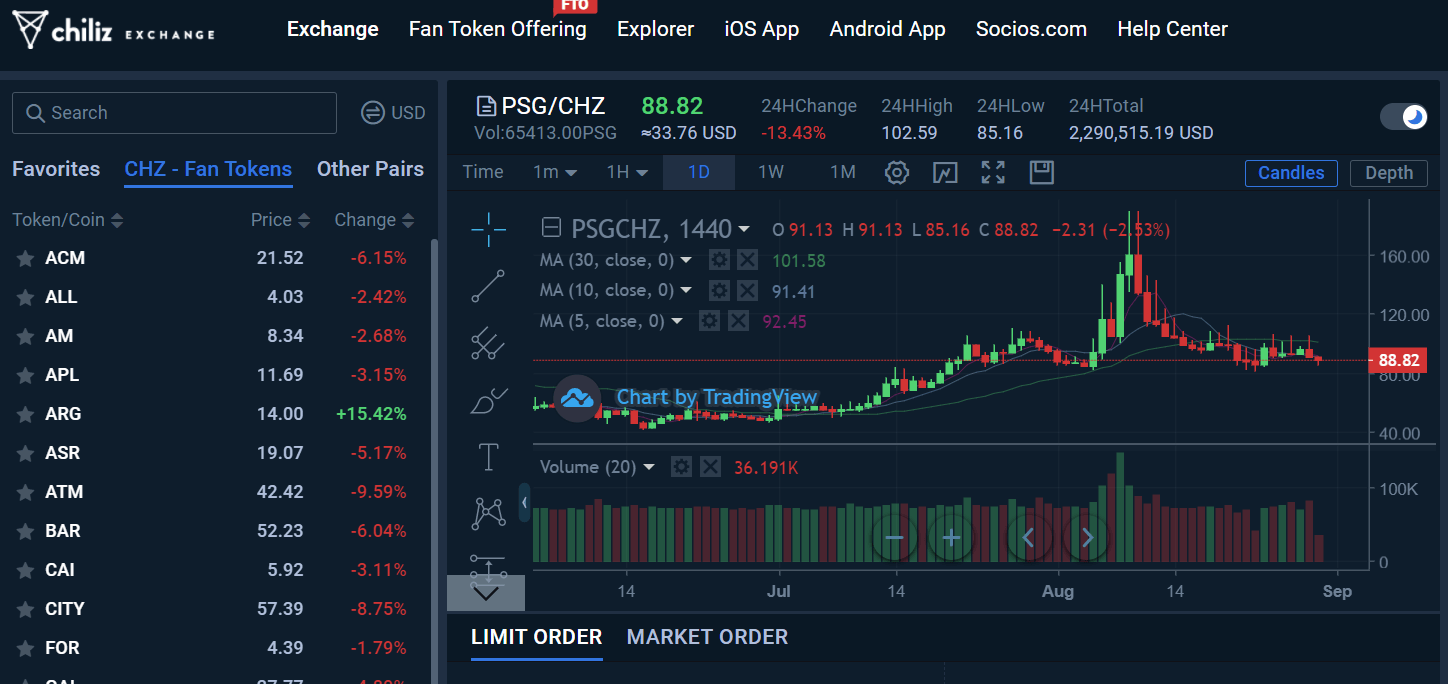
Task: Expand the Volume (20) indicator dropdown
Action: coord(649,466)
